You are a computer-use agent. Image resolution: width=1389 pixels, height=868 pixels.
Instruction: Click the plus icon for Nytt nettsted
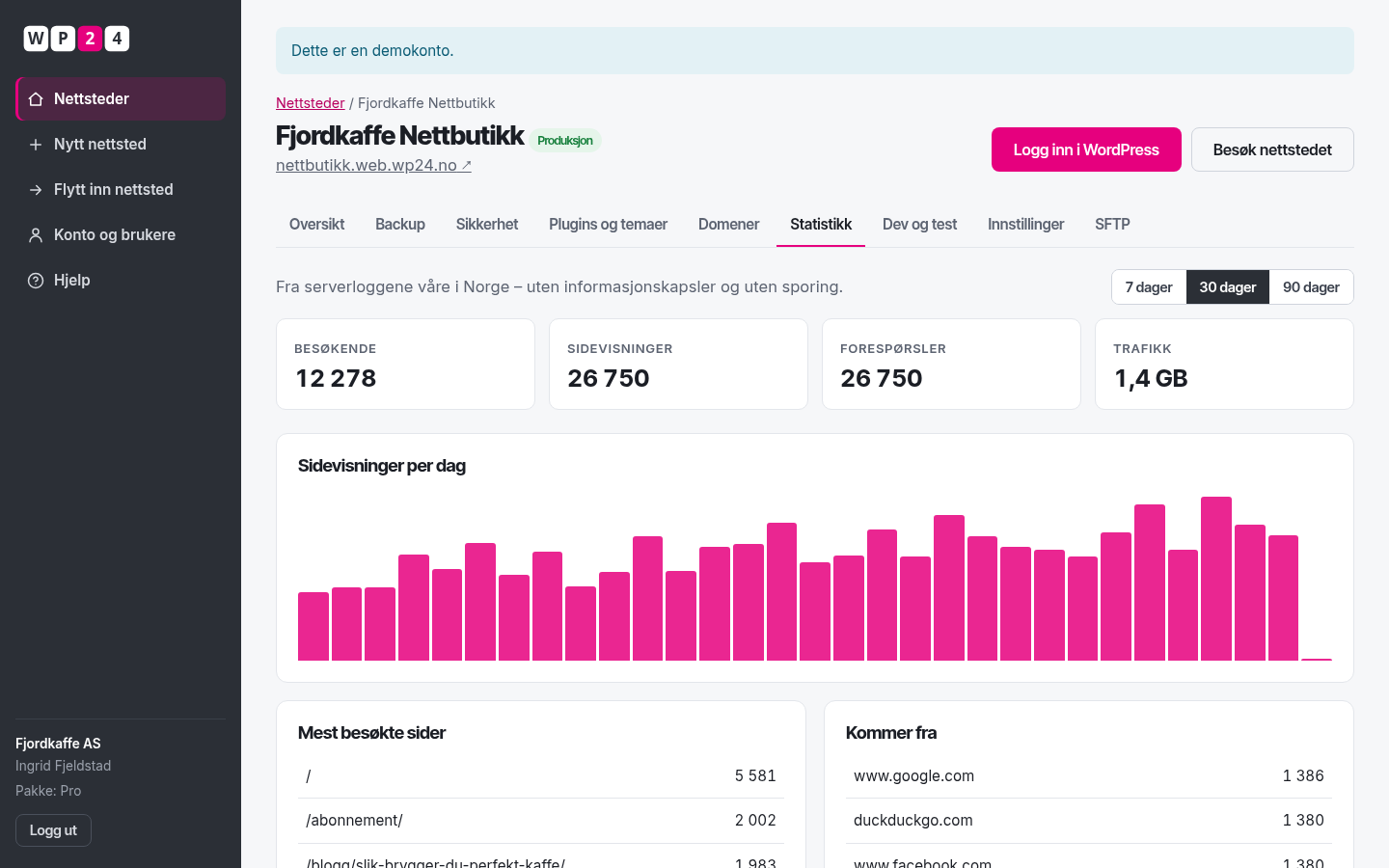pyautogui.click(x=36, y=145)
